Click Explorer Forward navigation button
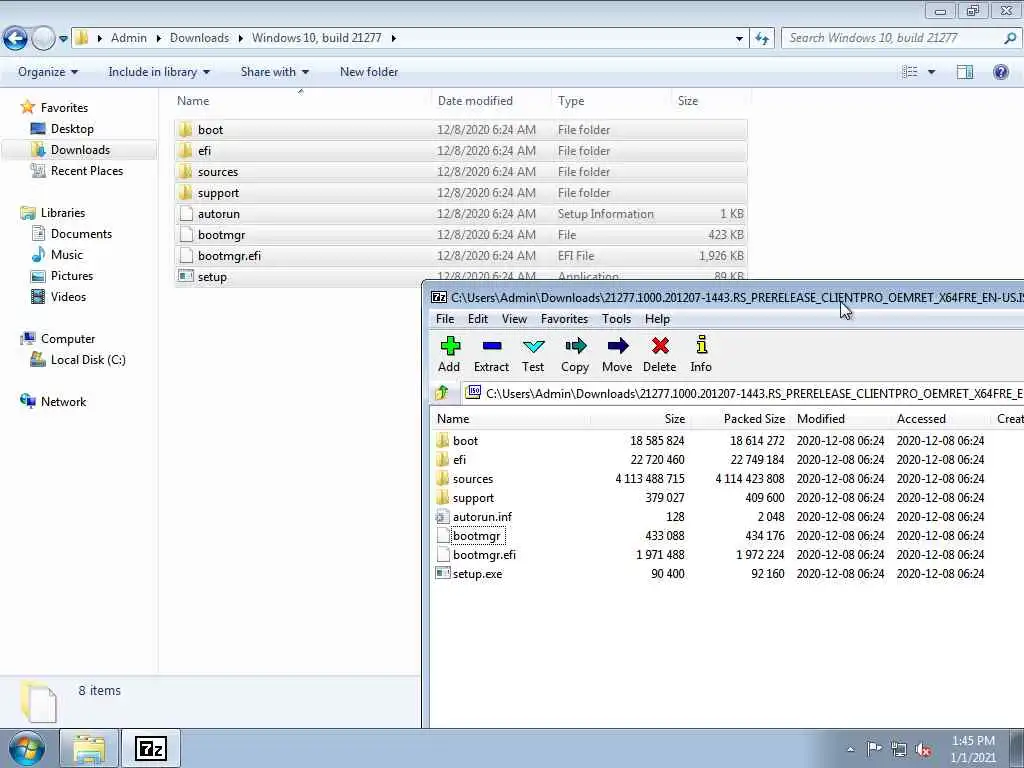 click(x=43, y=39)
